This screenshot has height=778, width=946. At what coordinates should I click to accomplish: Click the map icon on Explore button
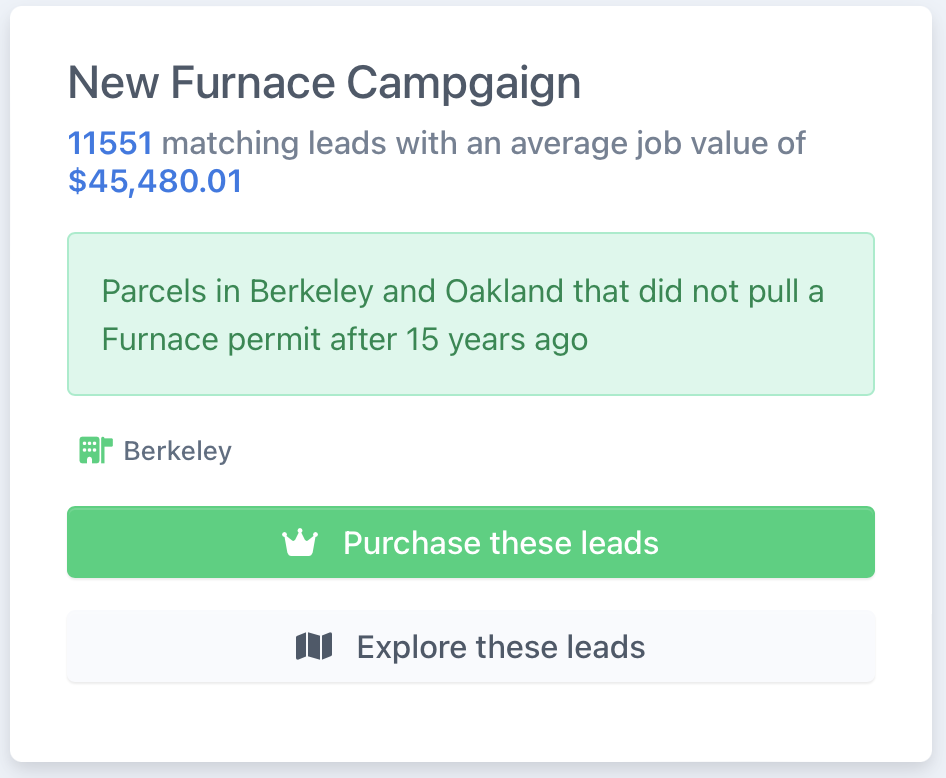tap(314, 647)
